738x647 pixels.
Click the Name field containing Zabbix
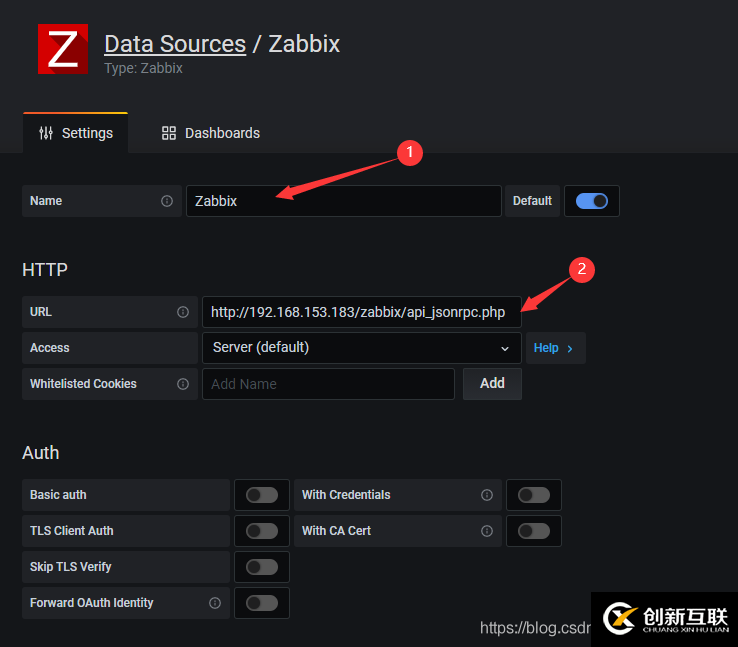344,201
